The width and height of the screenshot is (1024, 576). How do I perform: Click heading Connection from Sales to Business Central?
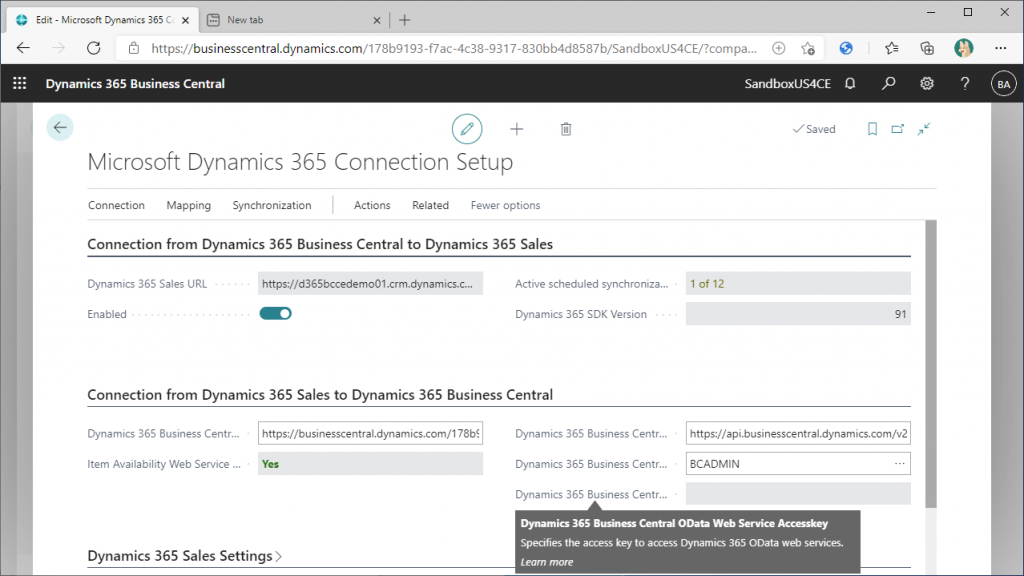[320, 395]
